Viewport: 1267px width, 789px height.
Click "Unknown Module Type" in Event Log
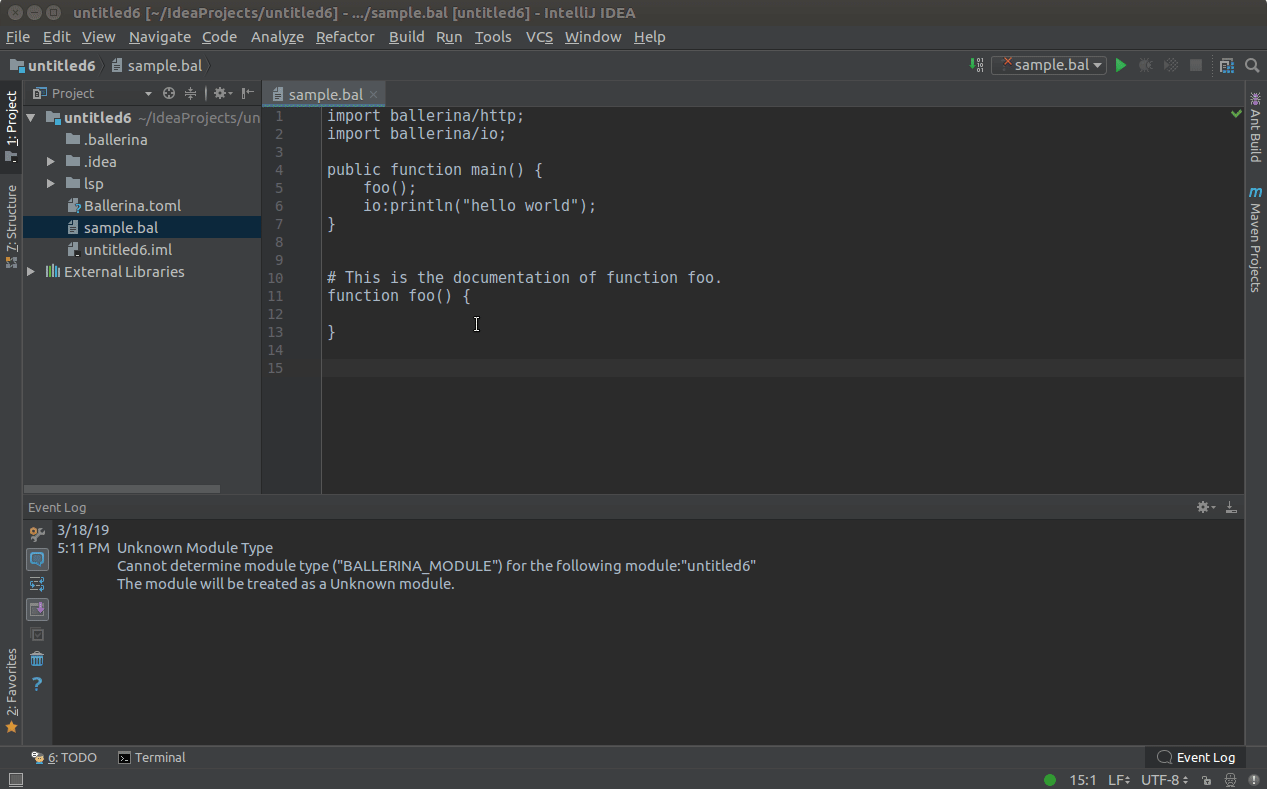pyautogui.click(x=195, y=548)
